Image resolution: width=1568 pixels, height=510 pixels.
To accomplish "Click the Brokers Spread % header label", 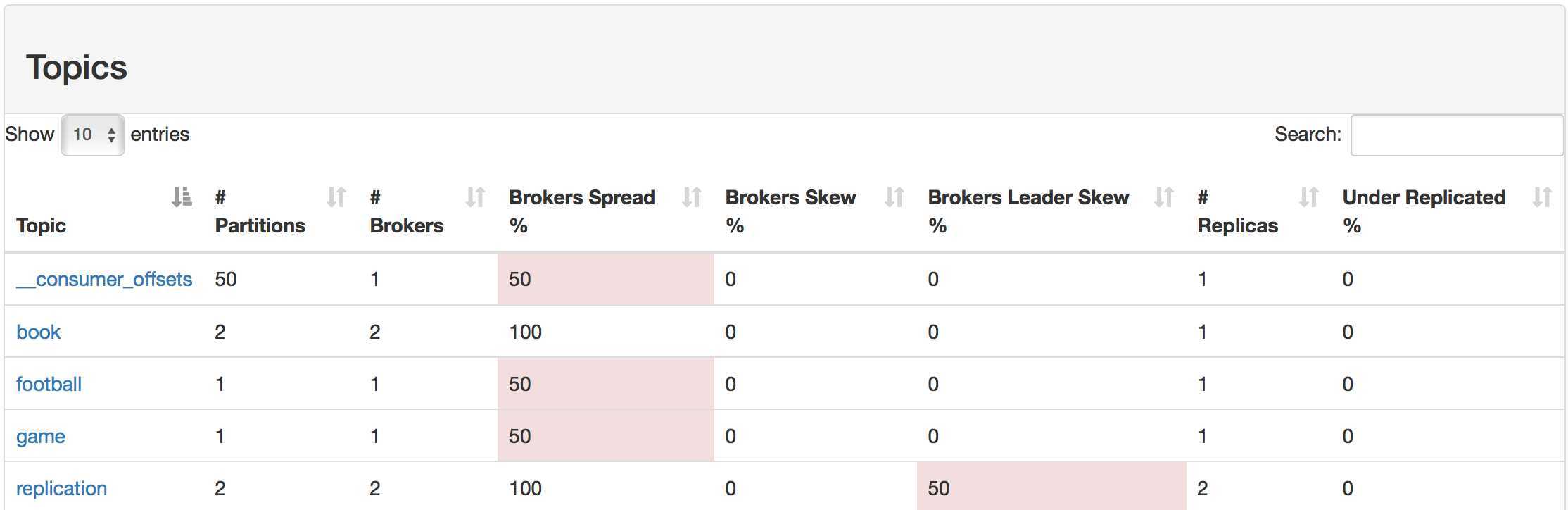I will click(x=582, y=211).
